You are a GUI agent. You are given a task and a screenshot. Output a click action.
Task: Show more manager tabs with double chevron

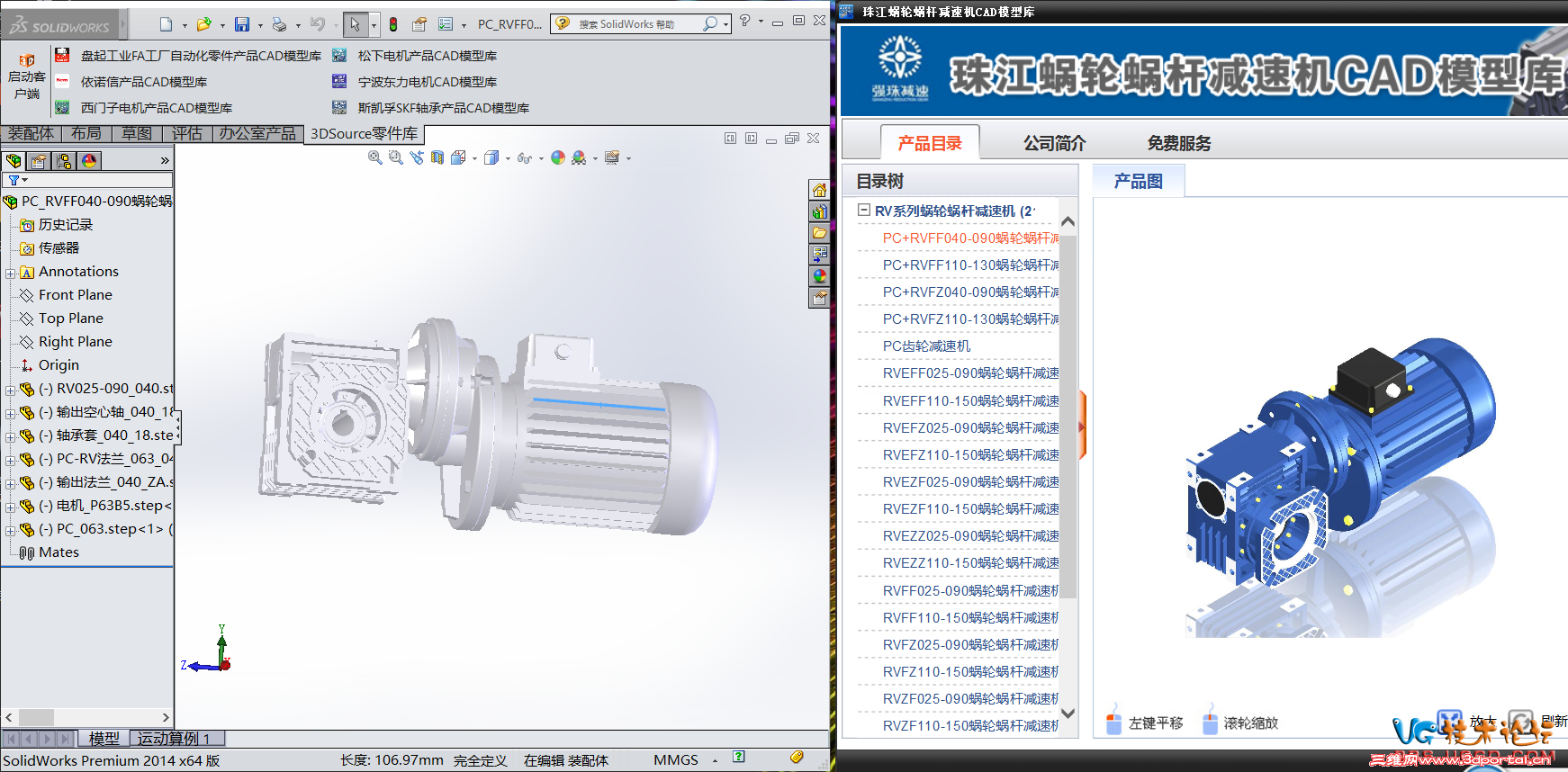[165, 161]
